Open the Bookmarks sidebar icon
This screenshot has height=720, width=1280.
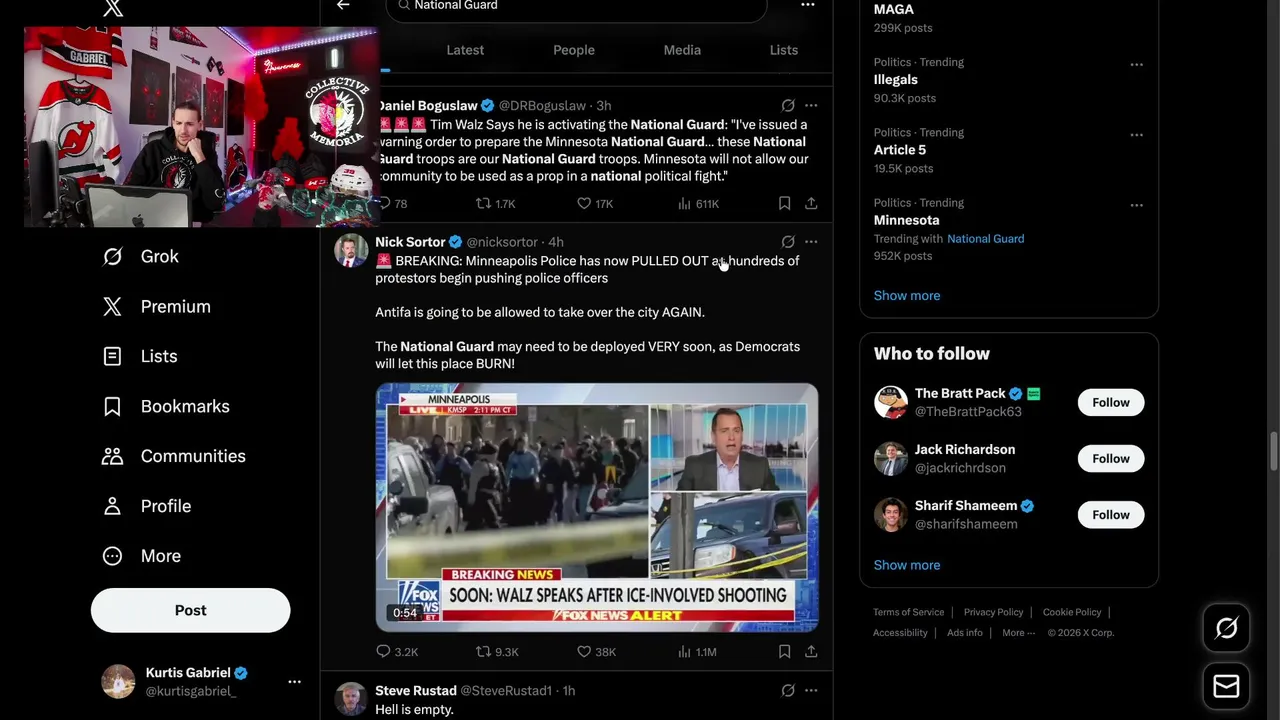[113, 406]
